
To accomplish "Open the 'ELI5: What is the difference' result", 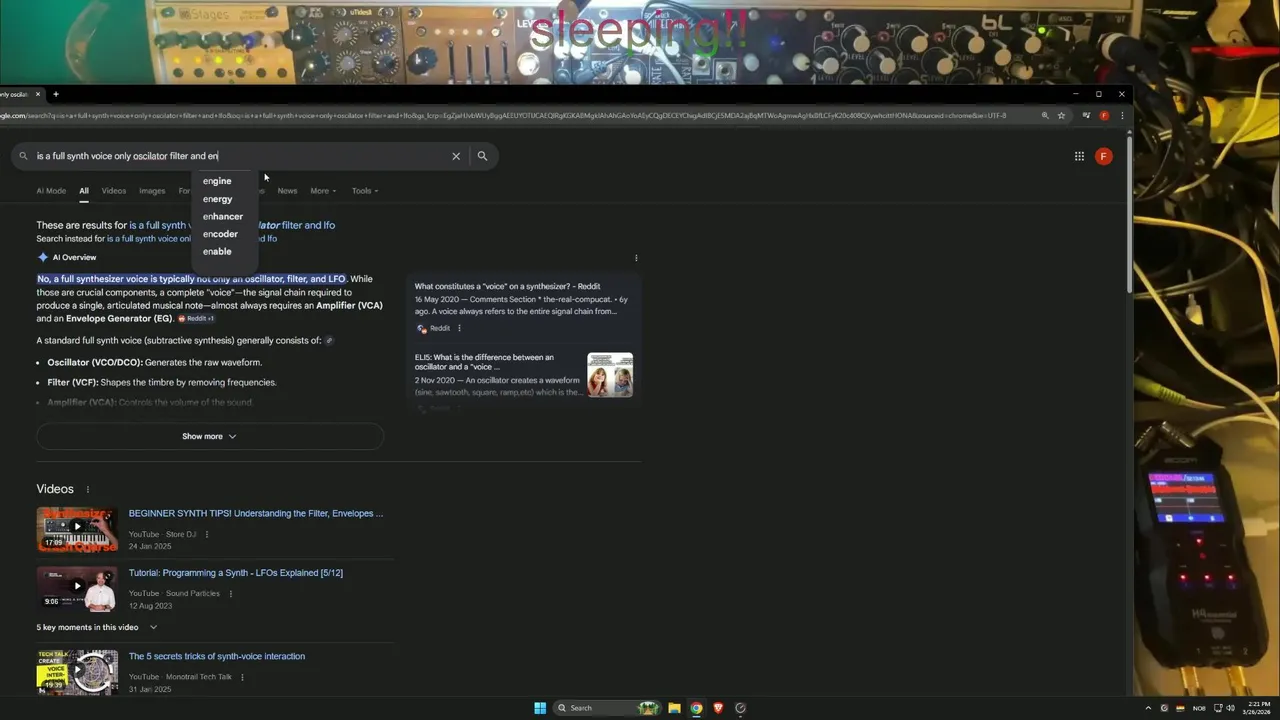I will (484, 362).
